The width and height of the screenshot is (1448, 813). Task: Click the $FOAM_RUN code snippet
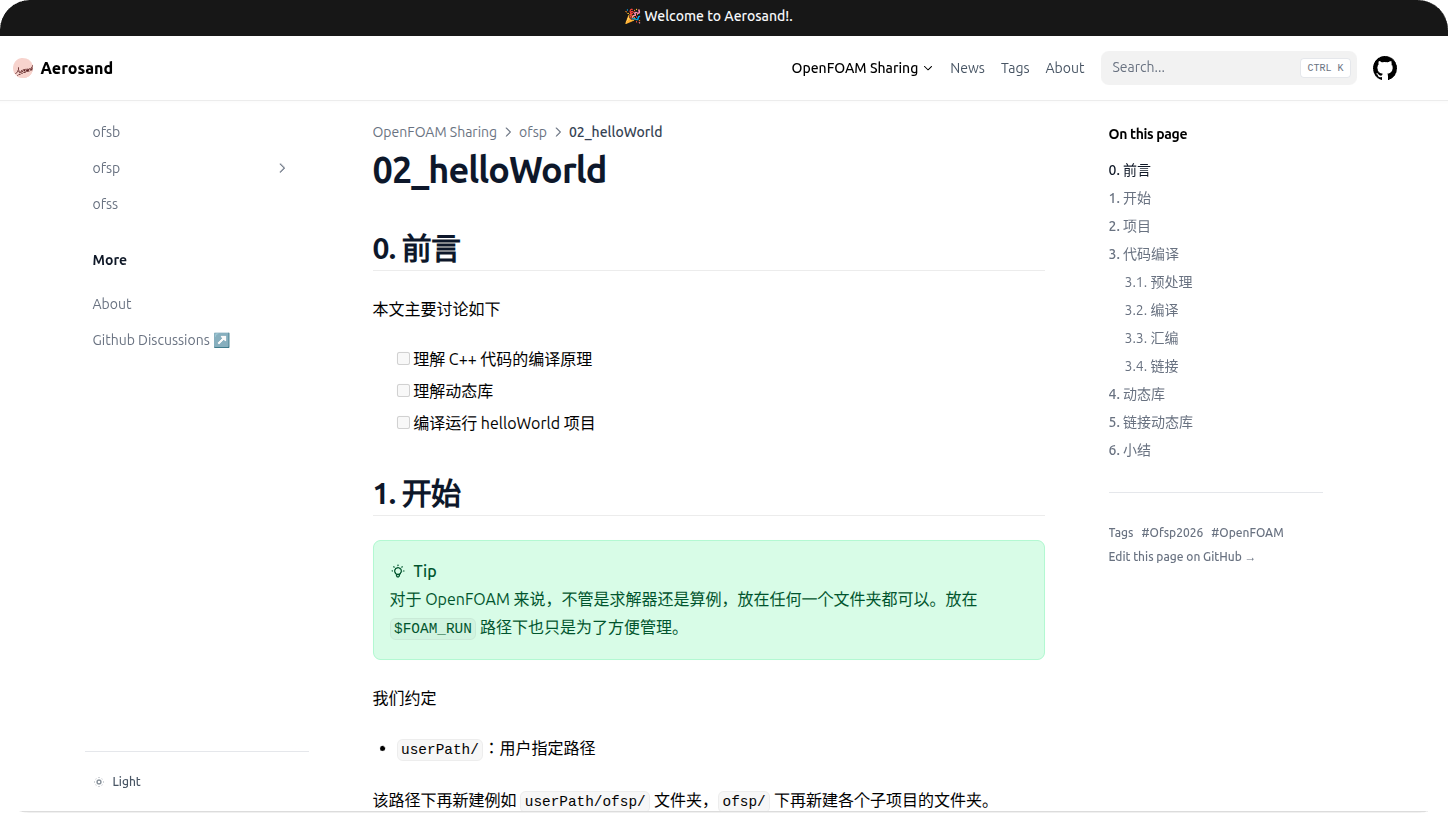[x=432, y=629]
